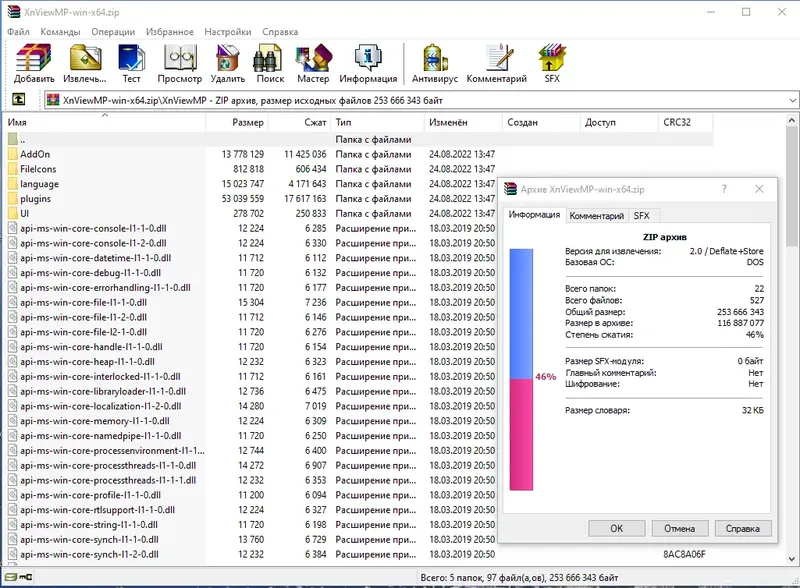This screenshot has height=588, width=800.
Task: Click the scrollbar down arrow
Action: [x=791, y=559]
